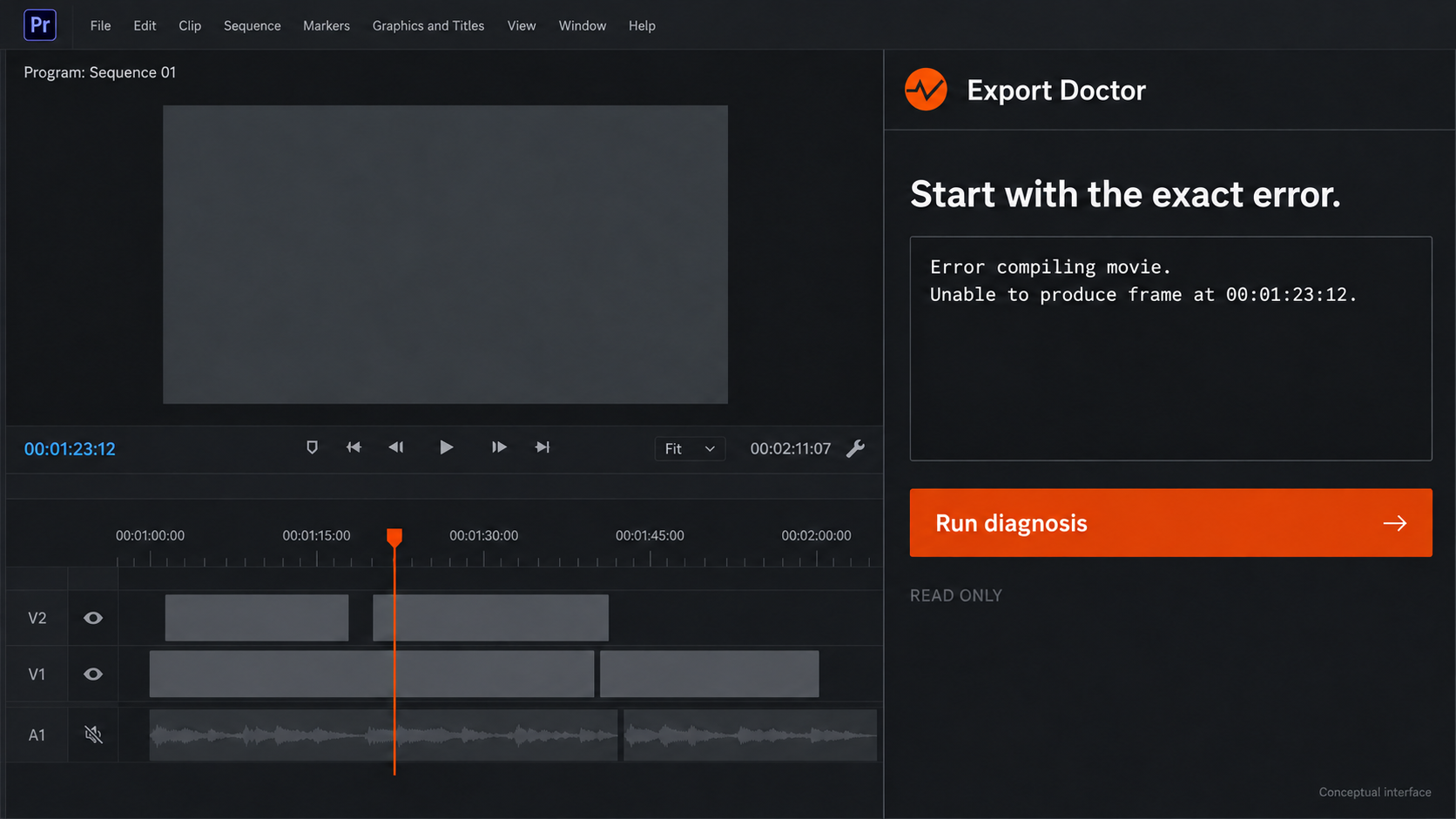Go to next edit point button
Screen dimensions: 1456x819
click(x=543, y=447)
